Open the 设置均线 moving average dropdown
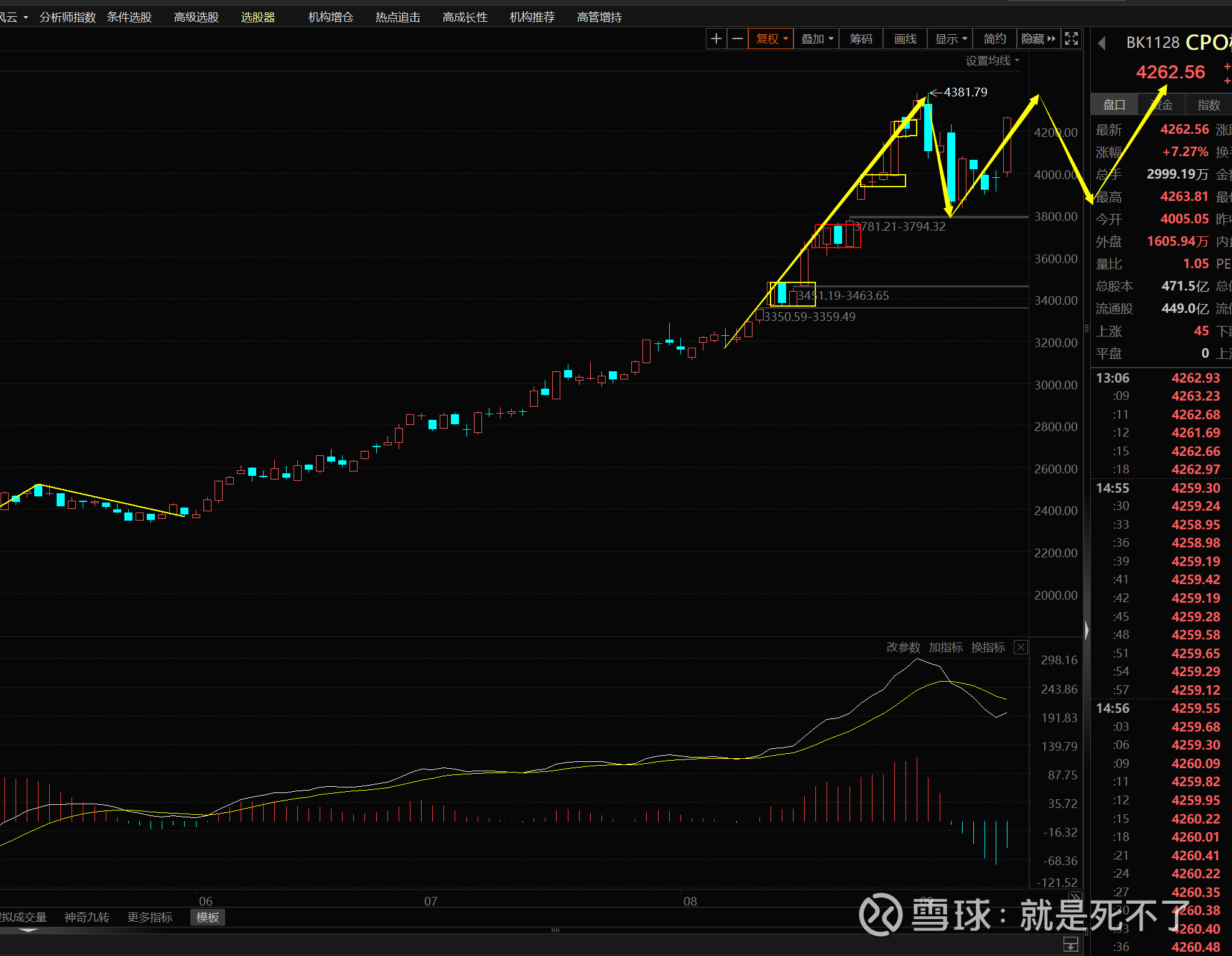The height and width of the screenshot is (956, 1232). click(x=992, y=61)
